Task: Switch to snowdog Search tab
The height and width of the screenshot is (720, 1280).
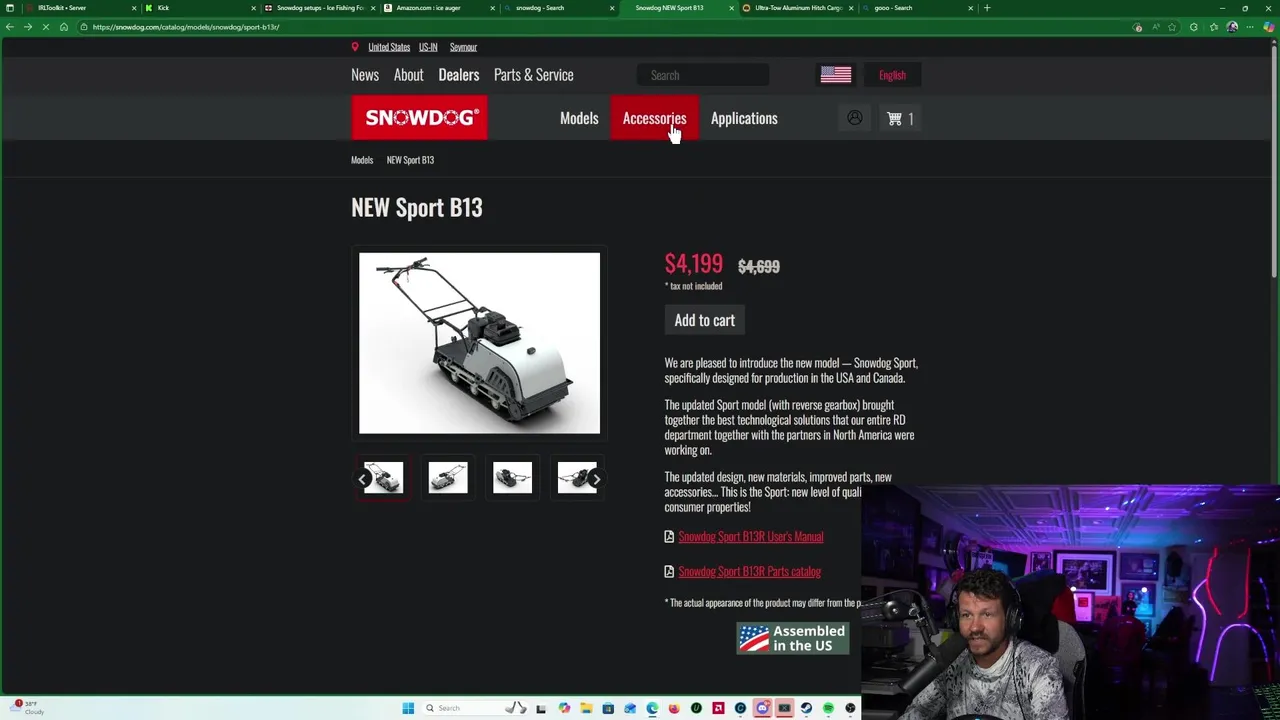Action: pyautogui.click(x=560, y=8)
